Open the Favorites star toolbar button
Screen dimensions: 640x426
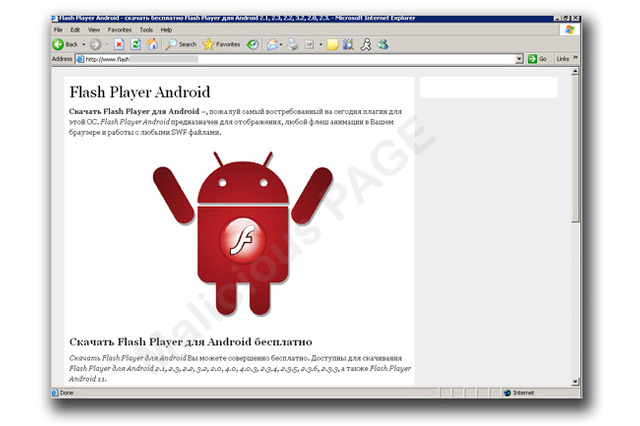click(221, 44)
